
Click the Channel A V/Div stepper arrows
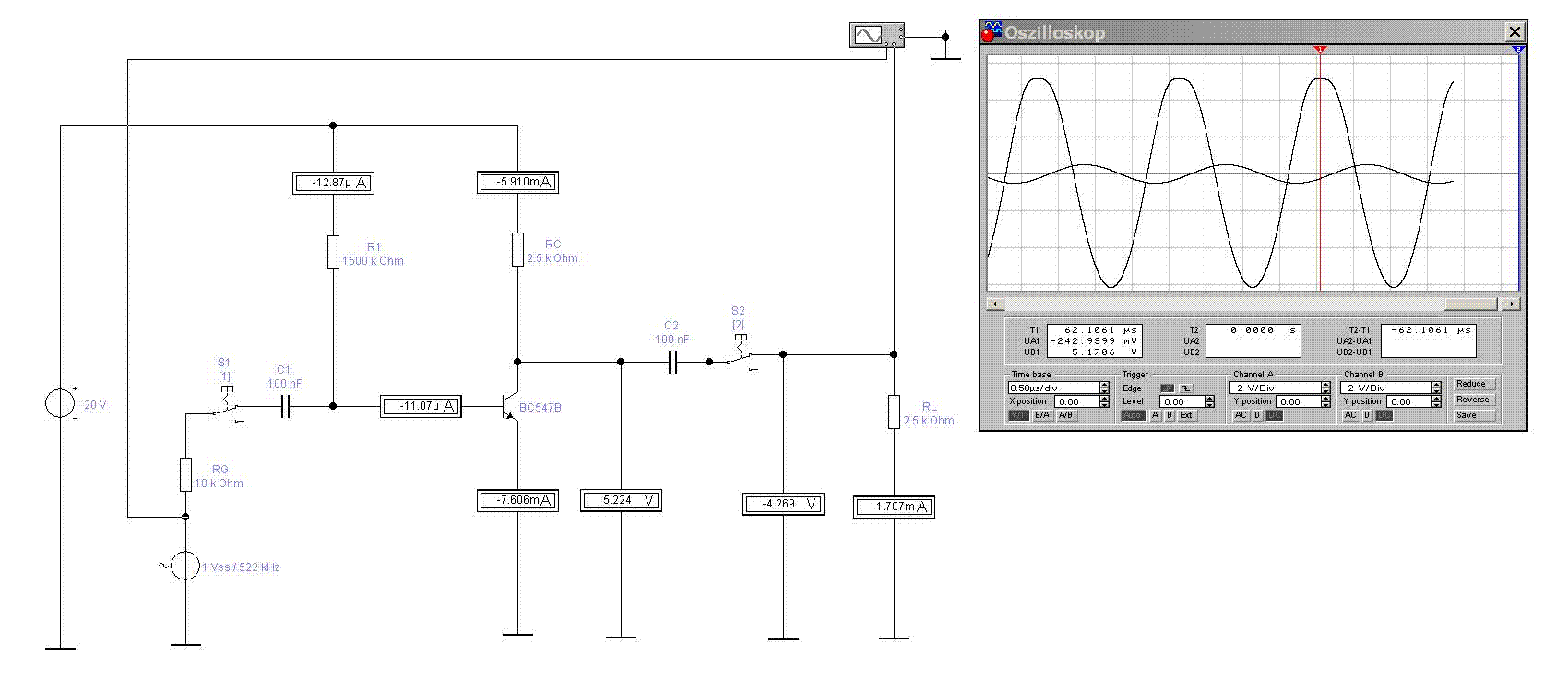coord(1325,388)
